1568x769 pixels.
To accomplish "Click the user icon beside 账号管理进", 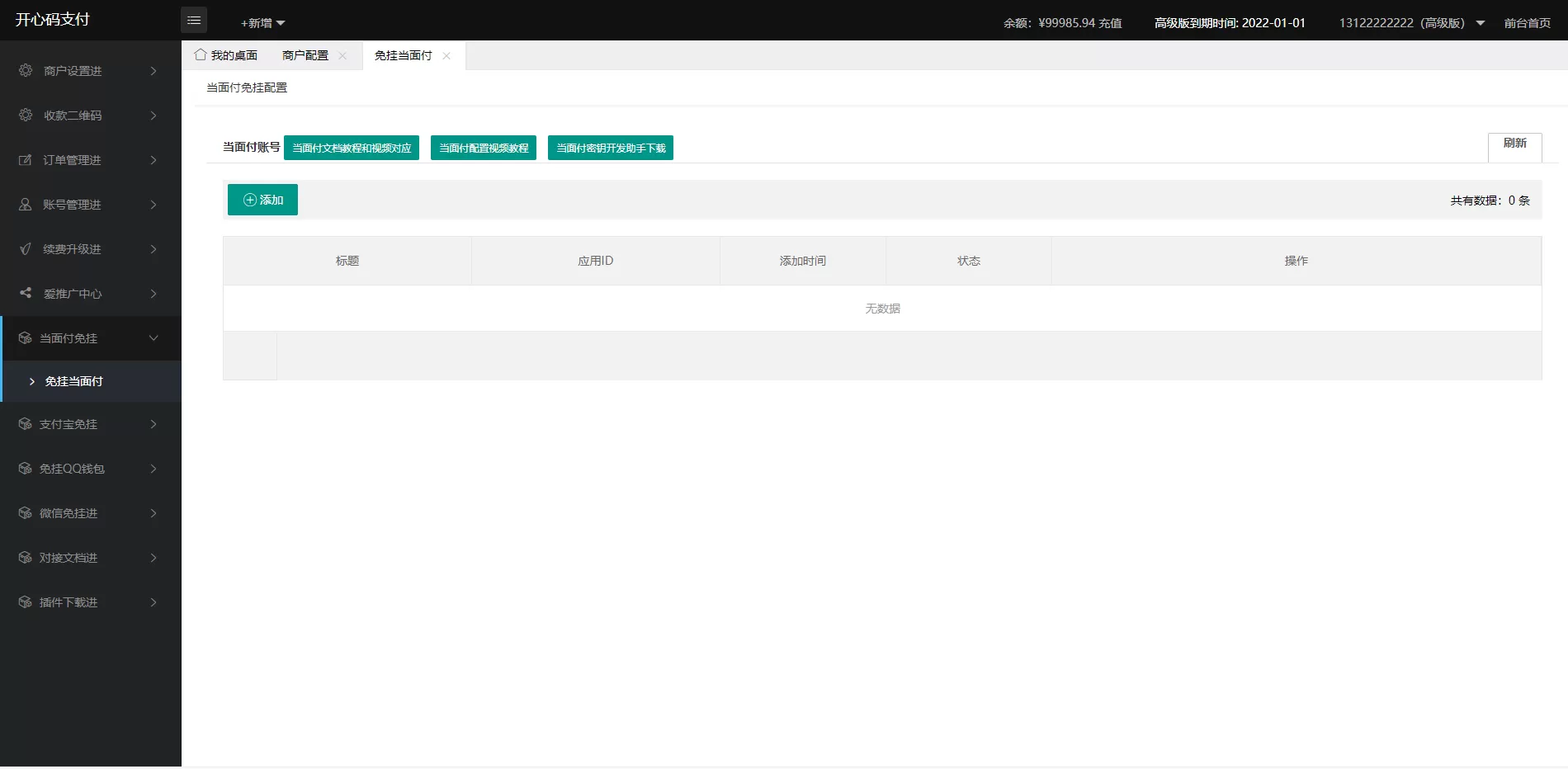I will 26,204.
